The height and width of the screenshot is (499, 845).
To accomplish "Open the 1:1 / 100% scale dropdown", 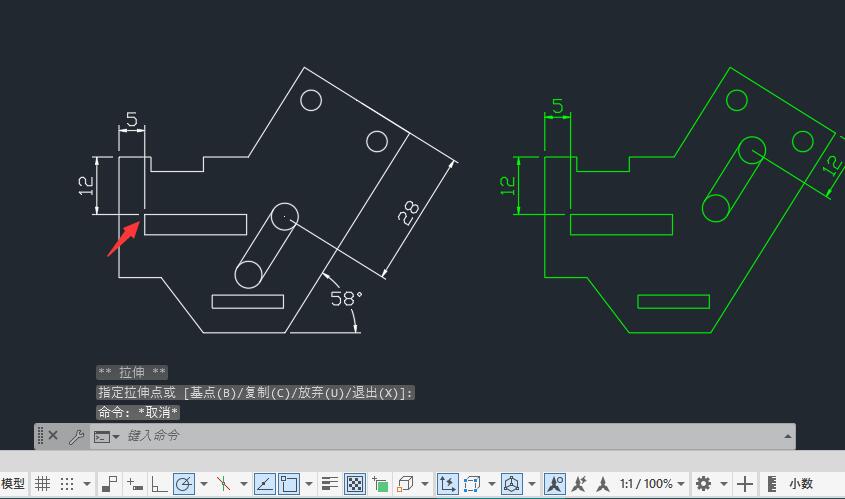I will [x=653, y=484].
